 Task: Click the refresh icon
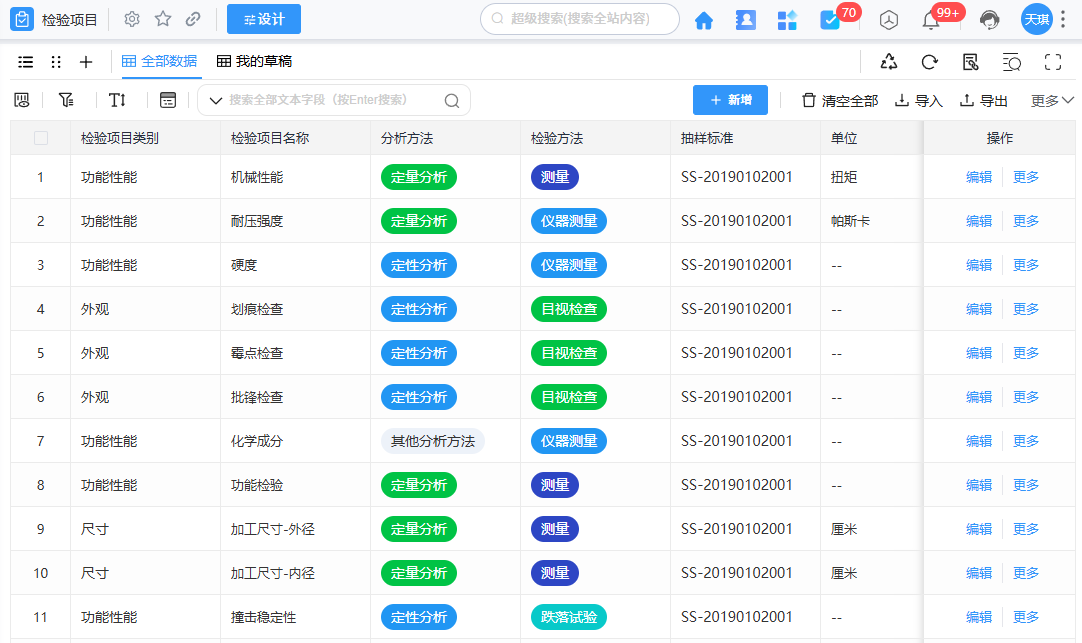pos(929,62)
